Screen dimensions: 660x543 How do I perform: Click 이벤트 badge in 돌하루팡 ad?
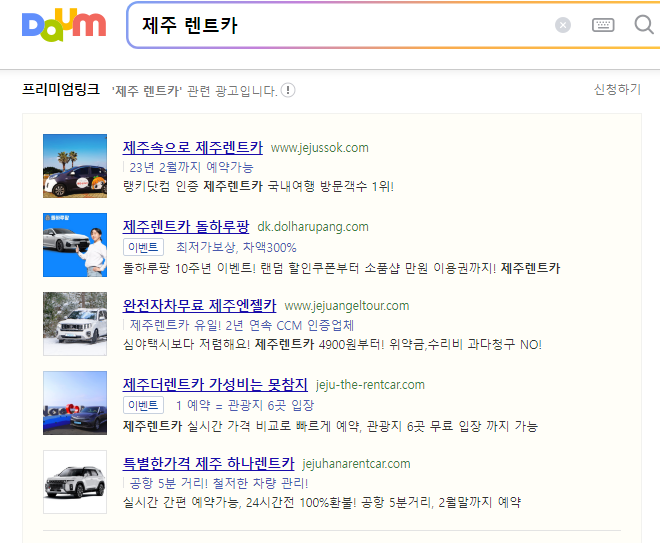pyautogui.click(x=143, y=247)
